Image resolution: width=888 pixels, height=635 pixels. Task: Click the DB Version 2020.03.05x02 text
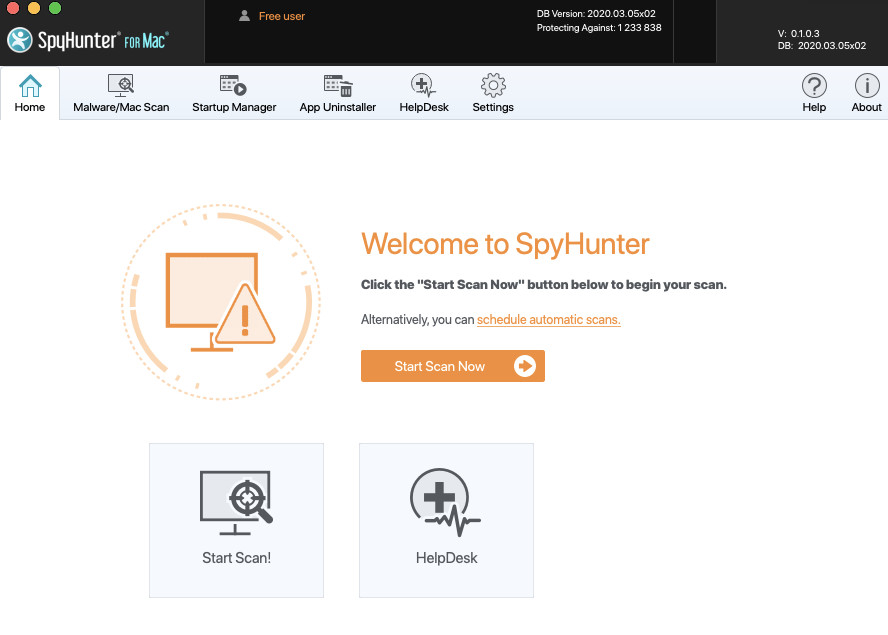596,14
